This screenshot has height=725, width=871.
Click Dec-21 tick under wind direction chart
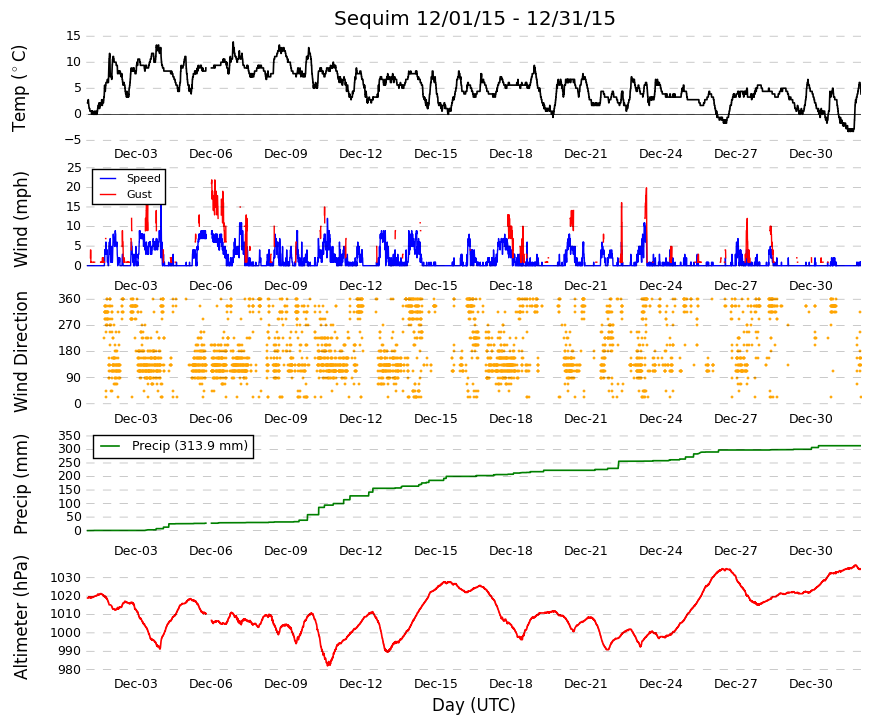pyautogui.click(x=585, y=418)
